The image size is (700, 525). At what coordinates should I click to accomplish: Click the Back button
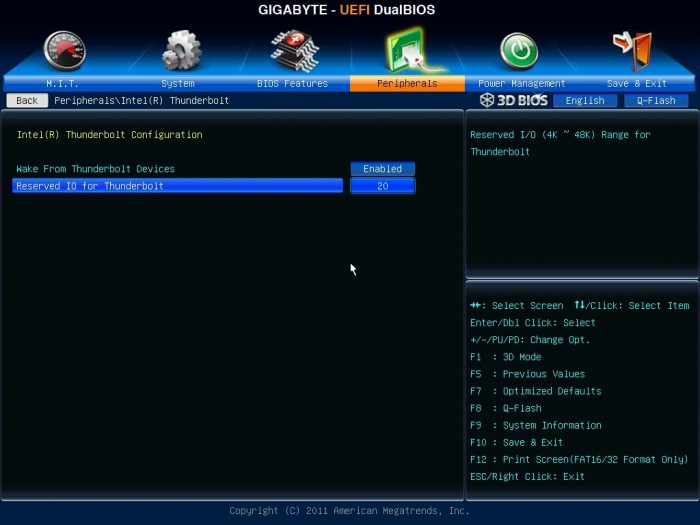[27, 100]
